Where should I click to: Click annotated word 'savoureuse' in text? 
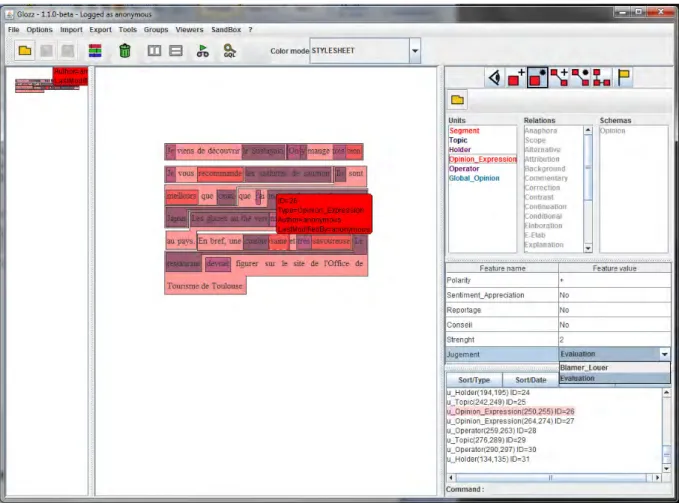tap(331, 241)
